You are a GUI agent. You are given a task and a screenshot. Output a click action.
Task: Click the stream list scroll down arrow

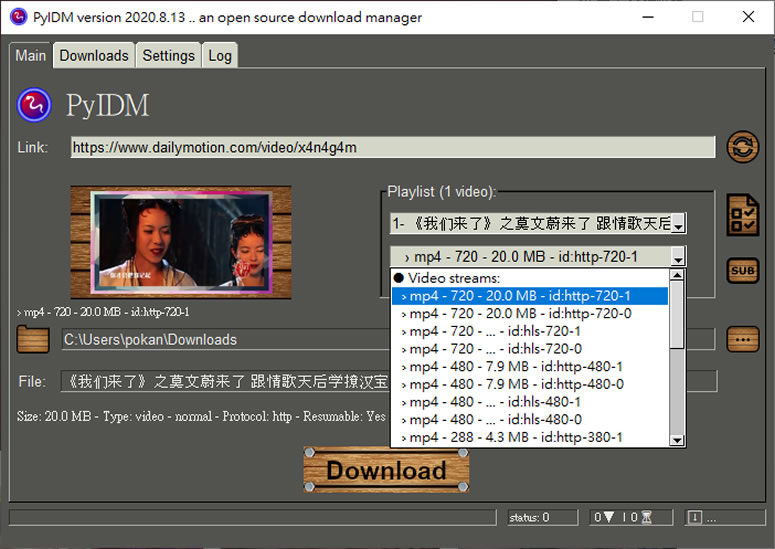pos(677,440)
